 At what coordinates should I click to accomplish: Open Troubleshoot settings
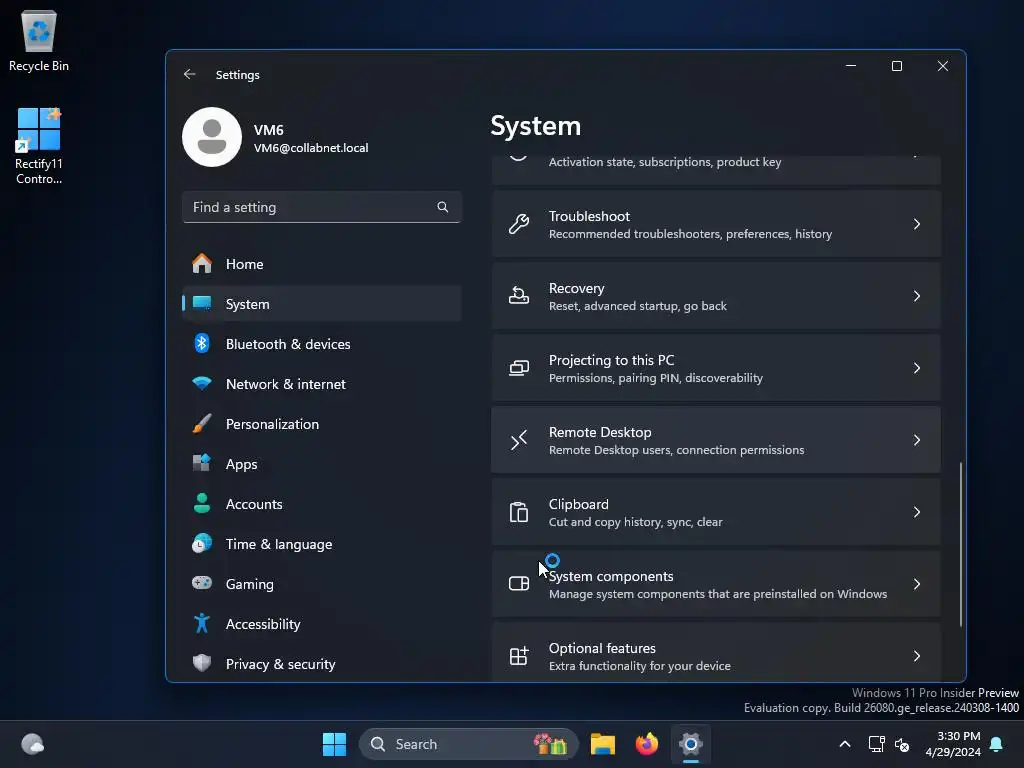(716, 224)
